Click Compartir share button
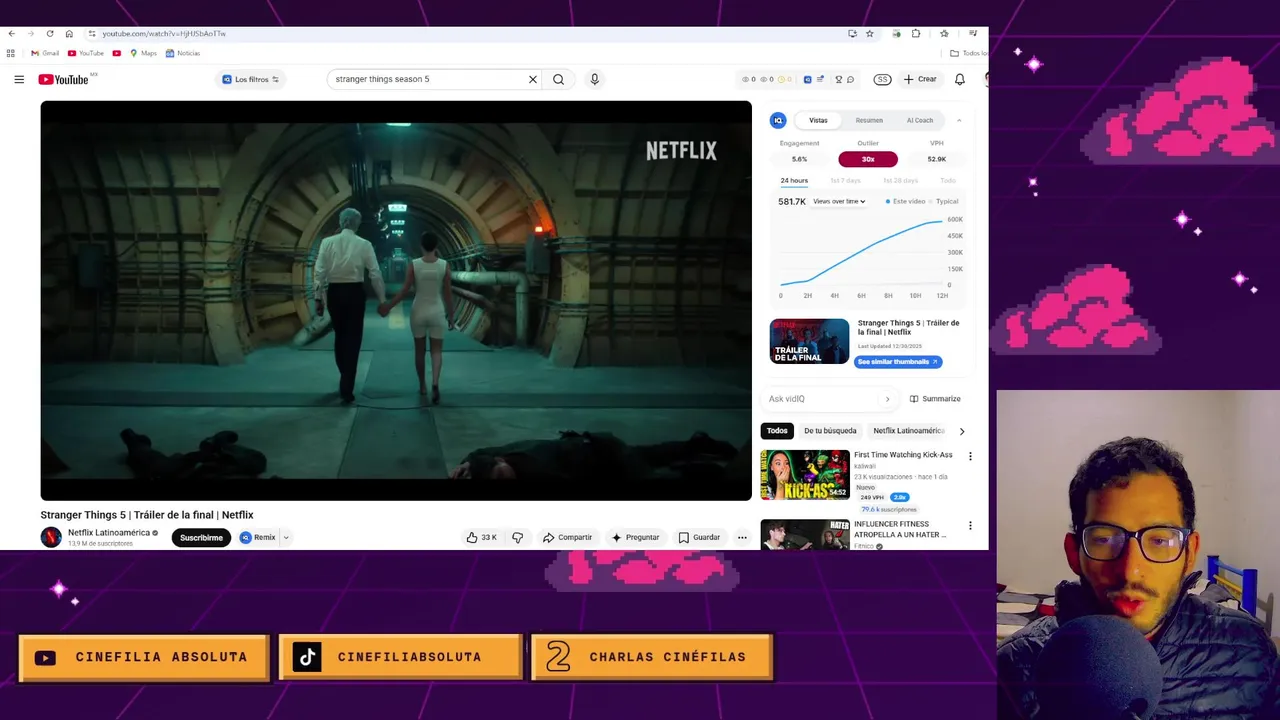 coord(567,537)
